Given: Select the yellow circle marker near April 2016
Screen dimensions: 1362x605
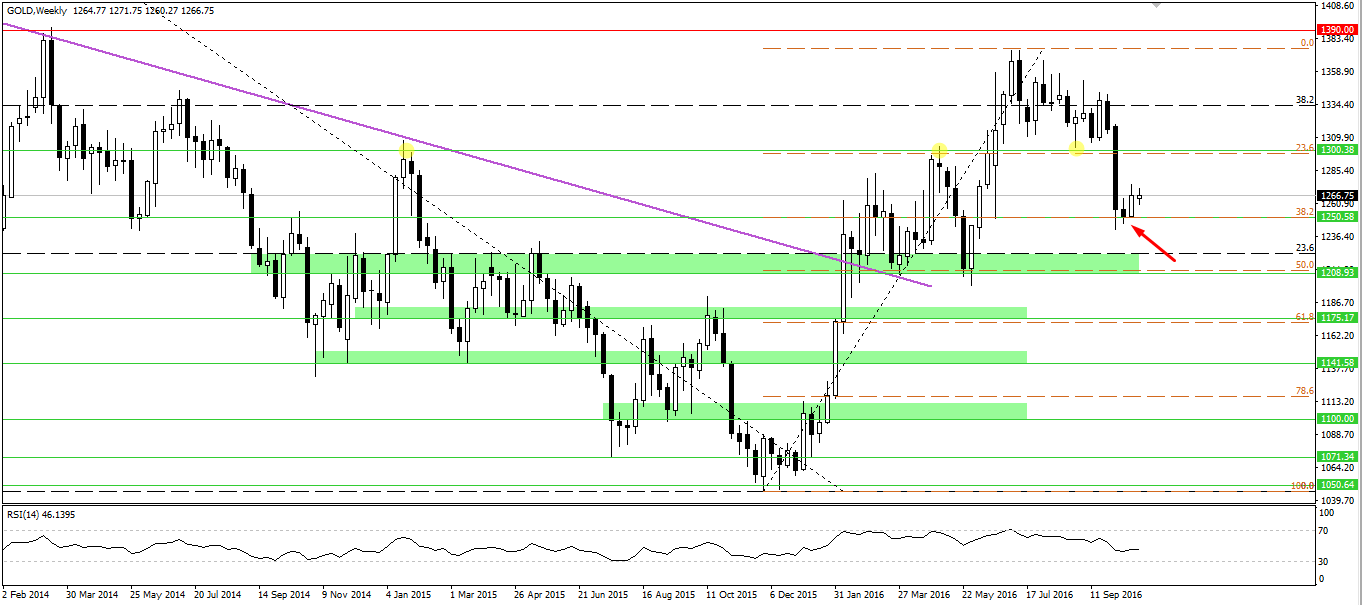Looking at the screenshot, I should point(939,151).
